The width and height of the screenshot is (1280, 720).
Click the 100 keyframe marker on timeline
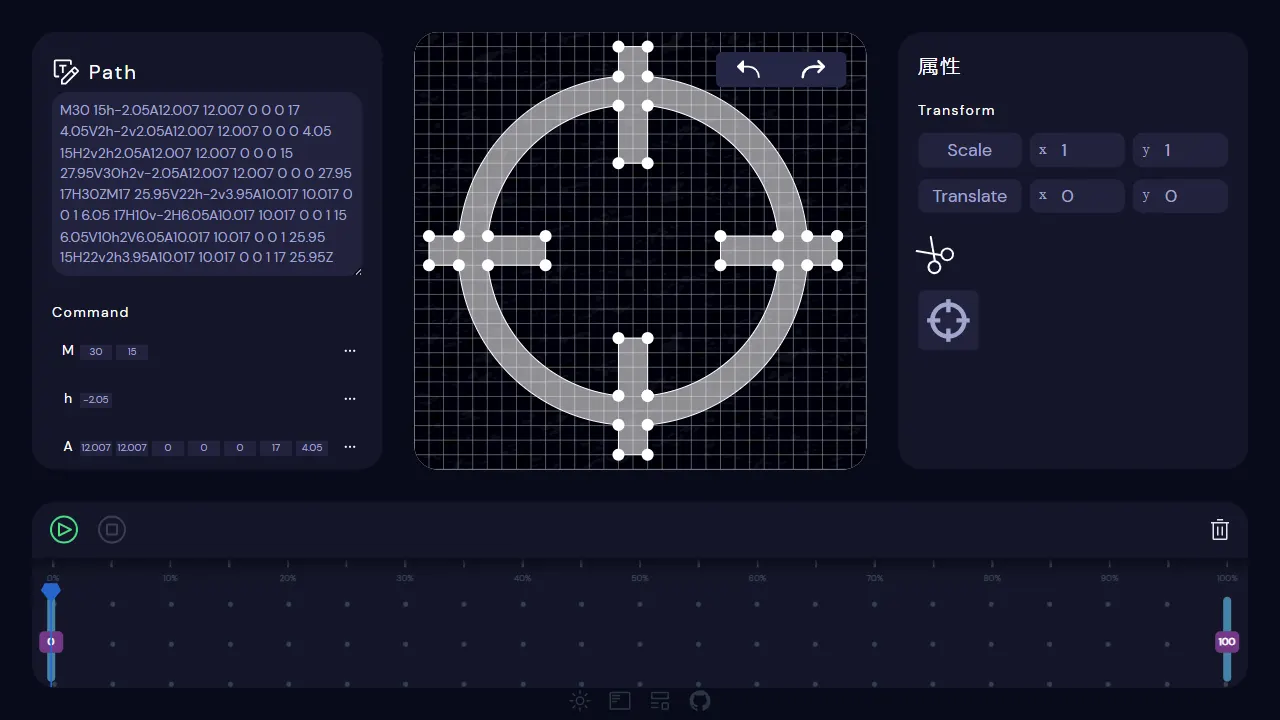[x=1227, y=642]
